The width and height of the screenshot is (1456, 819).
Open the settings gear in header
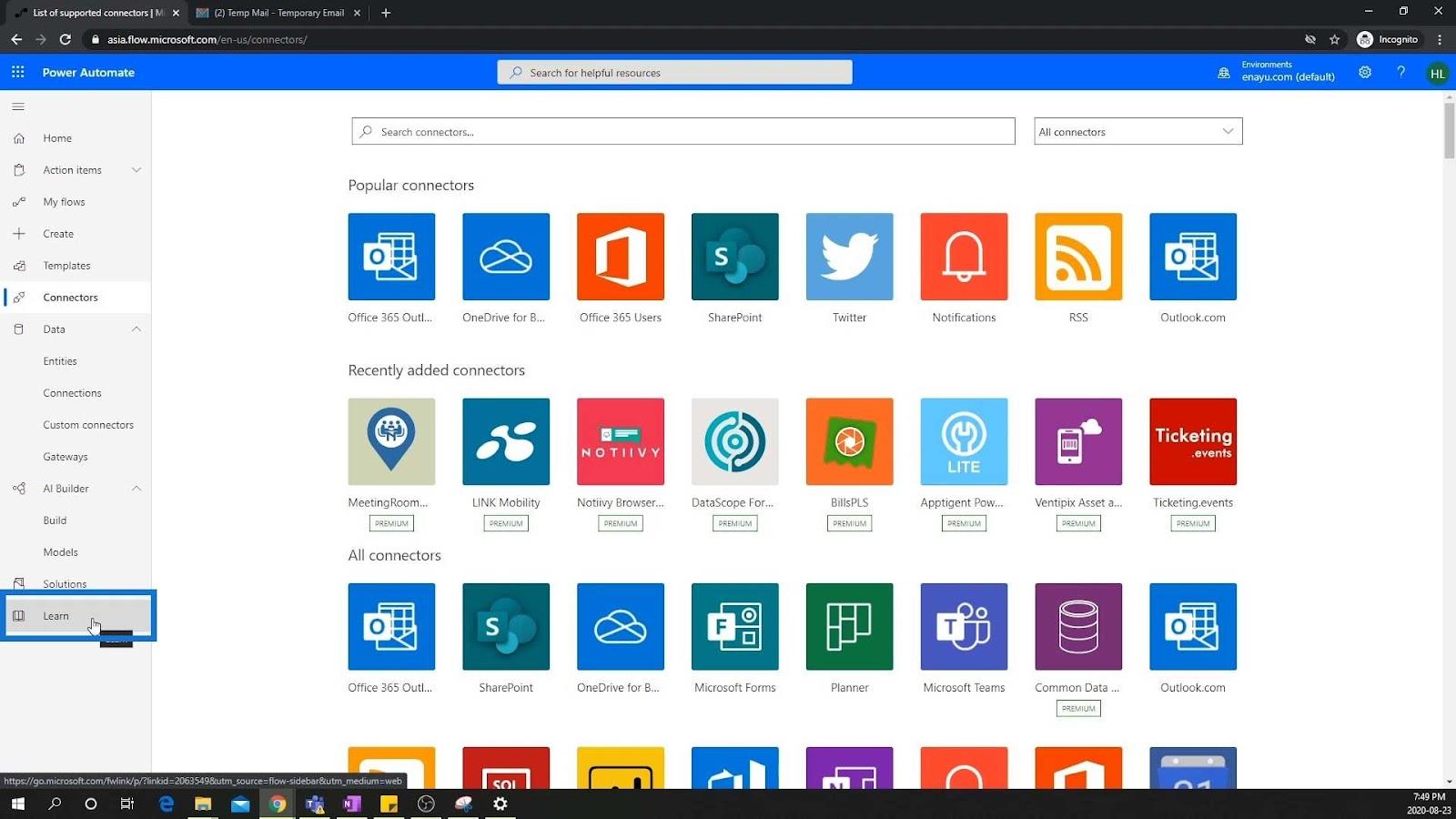[x=1365, y=72]
